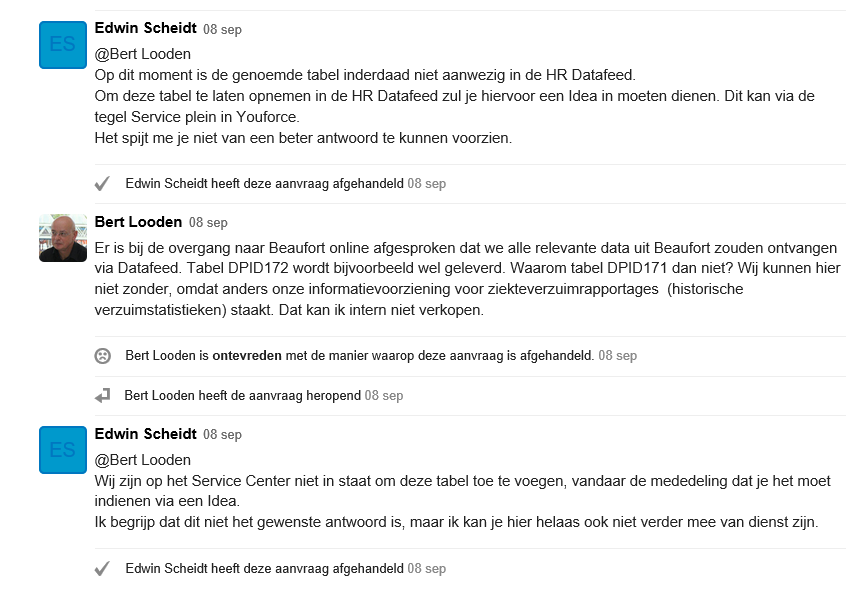Open the Edwin Scheidt author name in the last reply
Image resolution: width=853 pixels, height=596 pixels.
(145, 434)
